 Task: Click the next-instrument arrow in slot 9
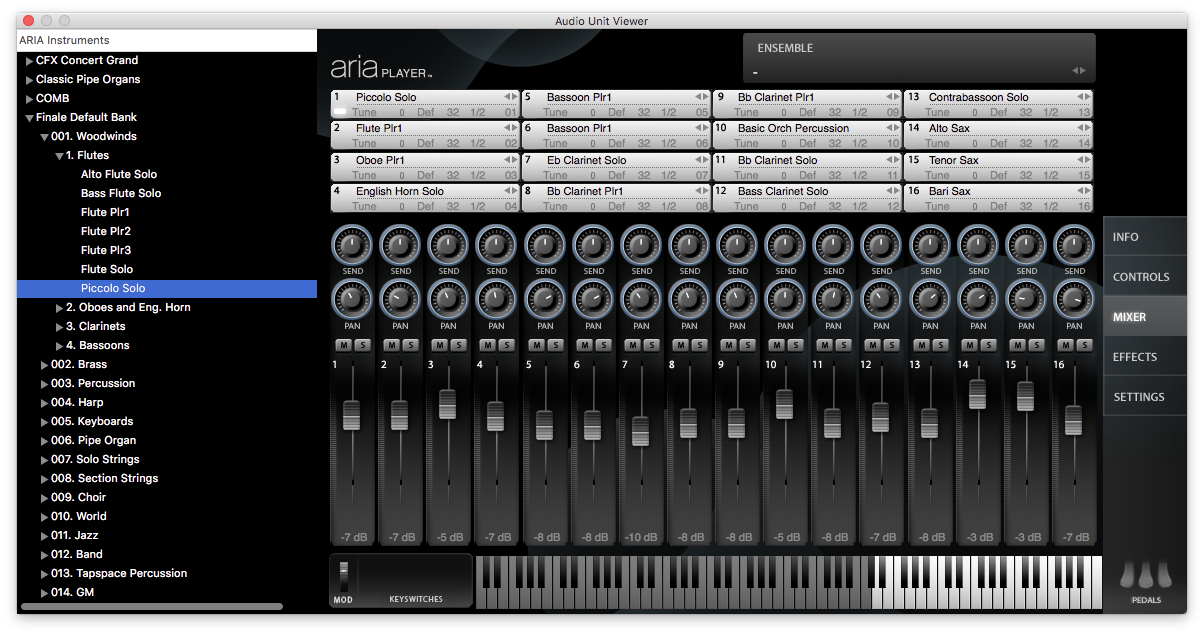point(896,97)
